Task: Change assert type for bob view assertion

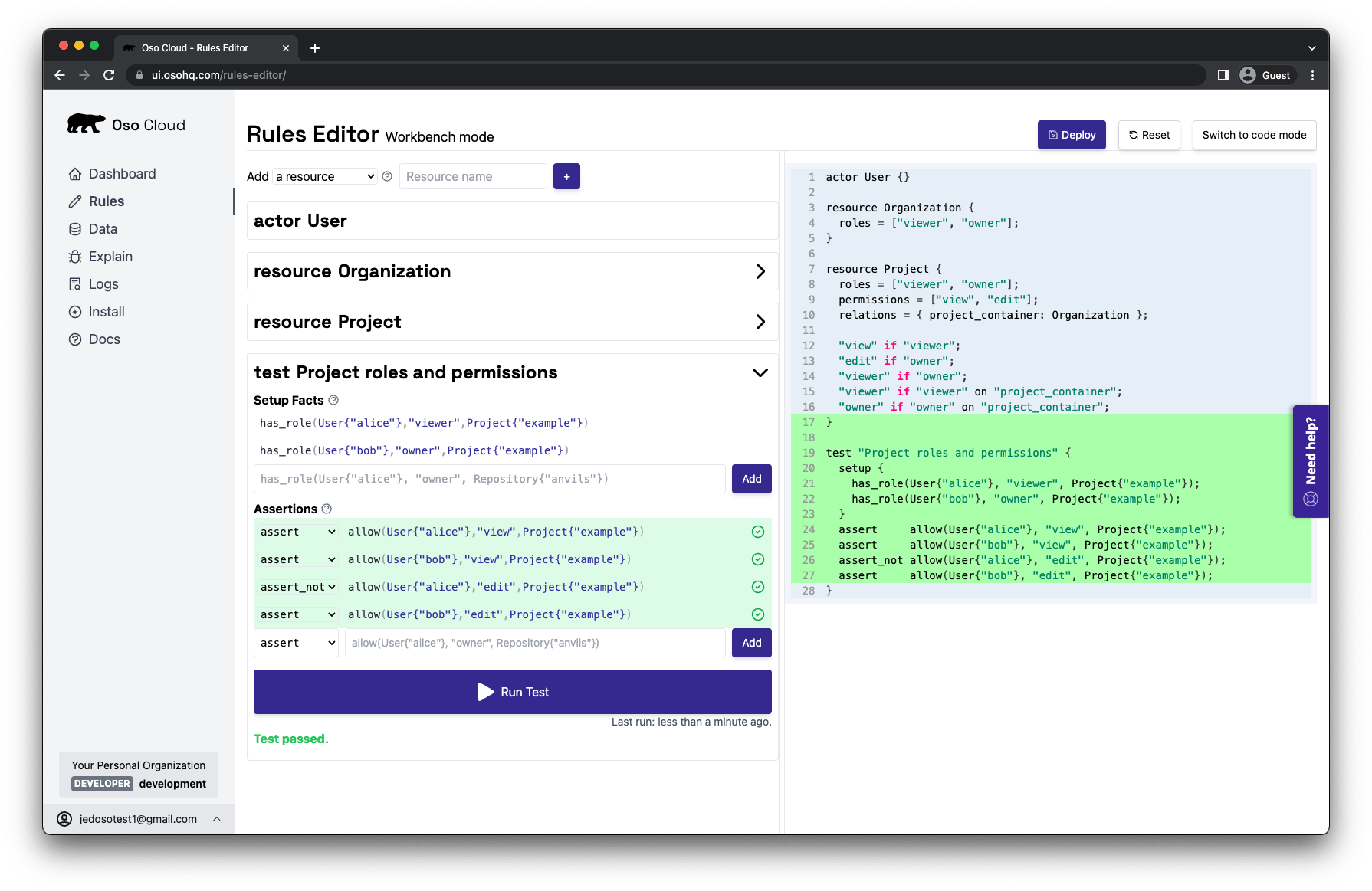Action: click(x=298, y=559)
